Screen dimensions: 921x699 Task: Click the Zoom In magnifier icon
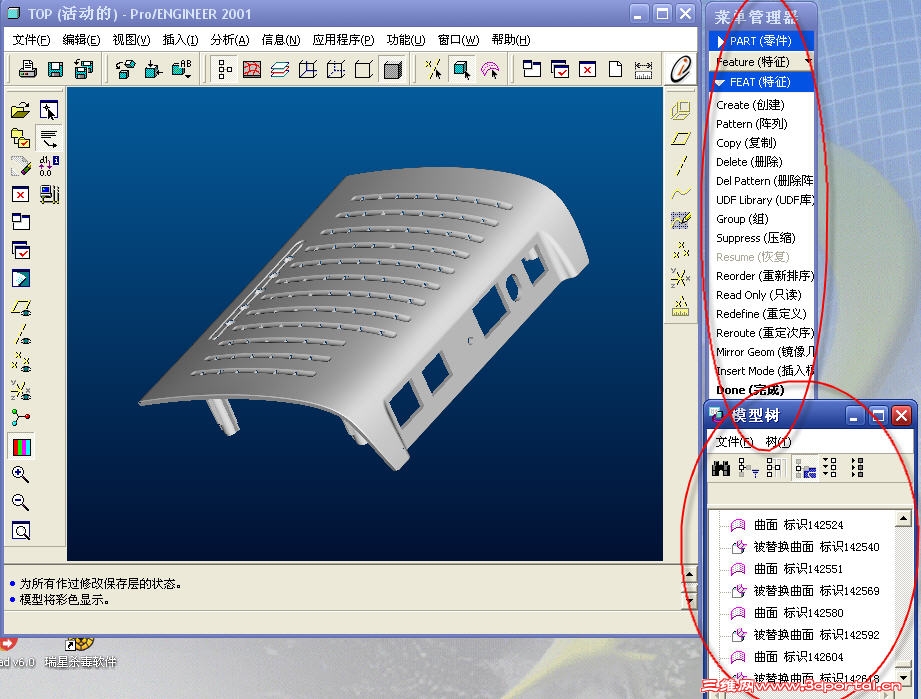[21, 474]
